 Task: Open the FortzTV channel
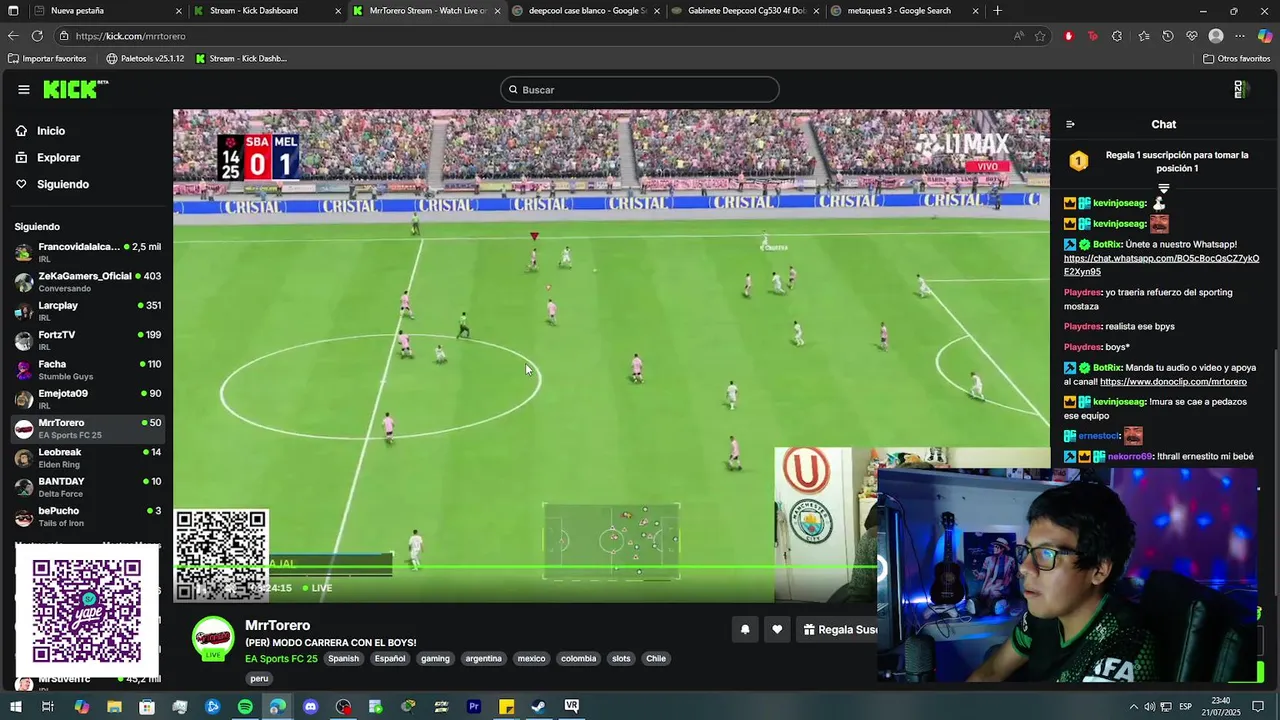[x=88, y=340]
